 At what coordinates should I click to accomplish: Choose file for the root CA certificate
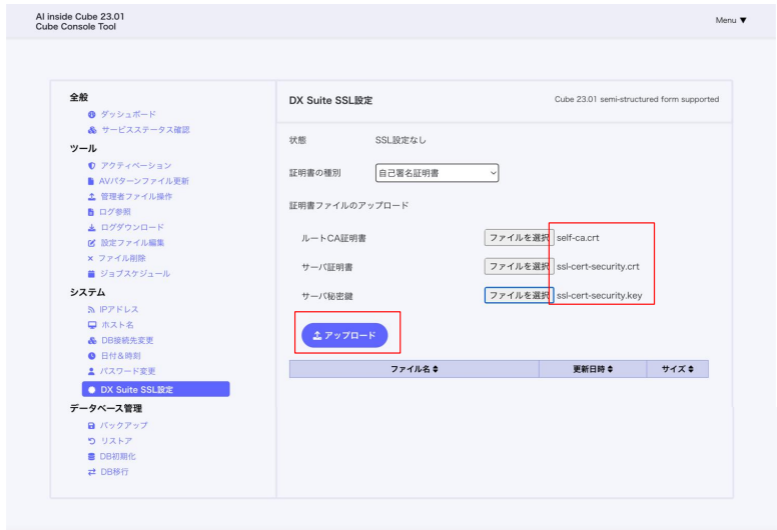coord(518,238)
